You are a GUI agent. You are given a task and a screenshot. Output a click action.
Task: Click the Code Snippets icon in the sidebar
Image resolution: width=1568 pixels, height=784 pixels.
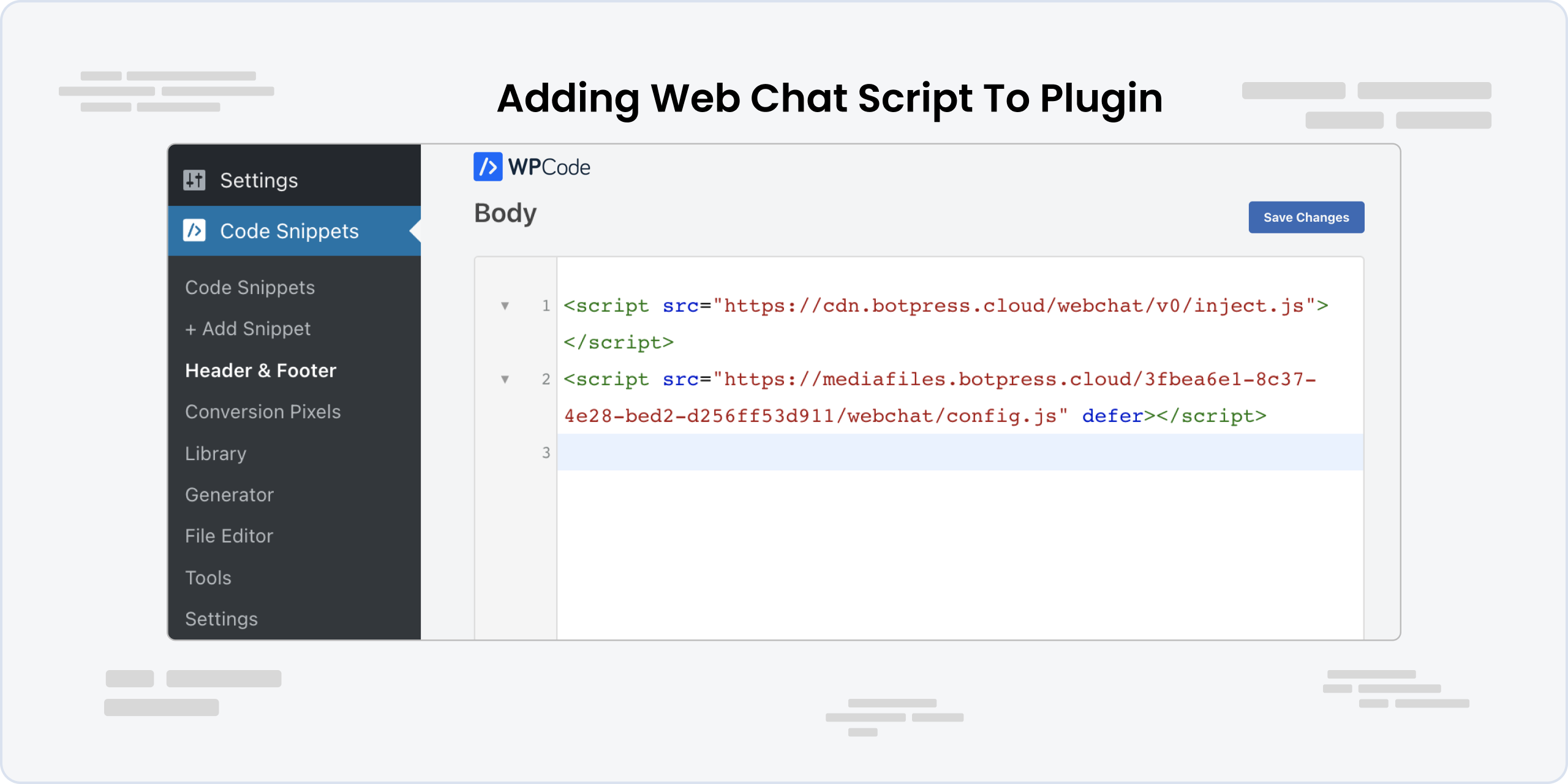(x=194, y=231)
